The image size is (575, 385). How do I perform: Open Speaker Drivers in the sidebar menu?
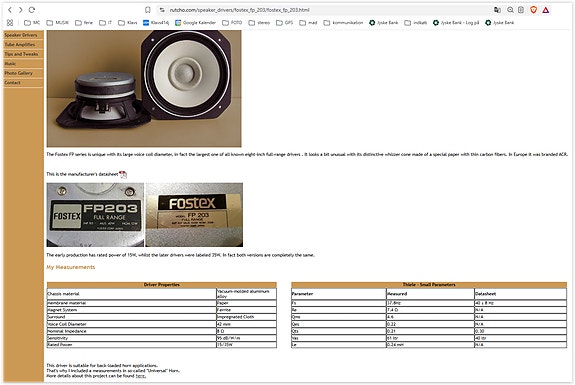point(23,35)
